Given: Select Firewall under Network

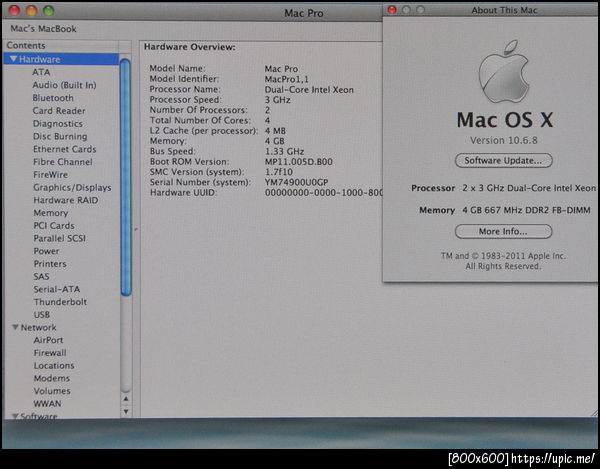Looking at the screenshot, I should point(50,353).
